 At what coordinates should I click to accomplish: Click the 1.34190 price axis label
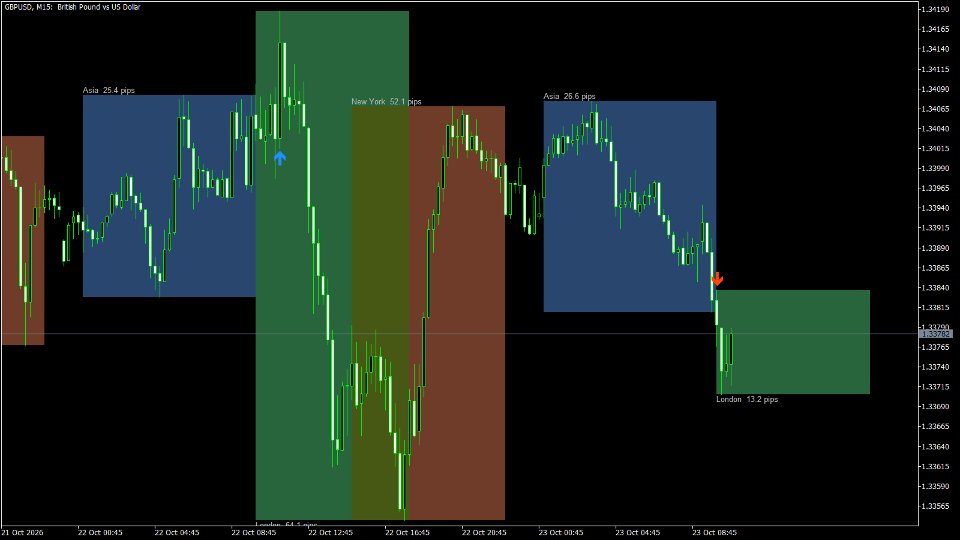(936, 9)
